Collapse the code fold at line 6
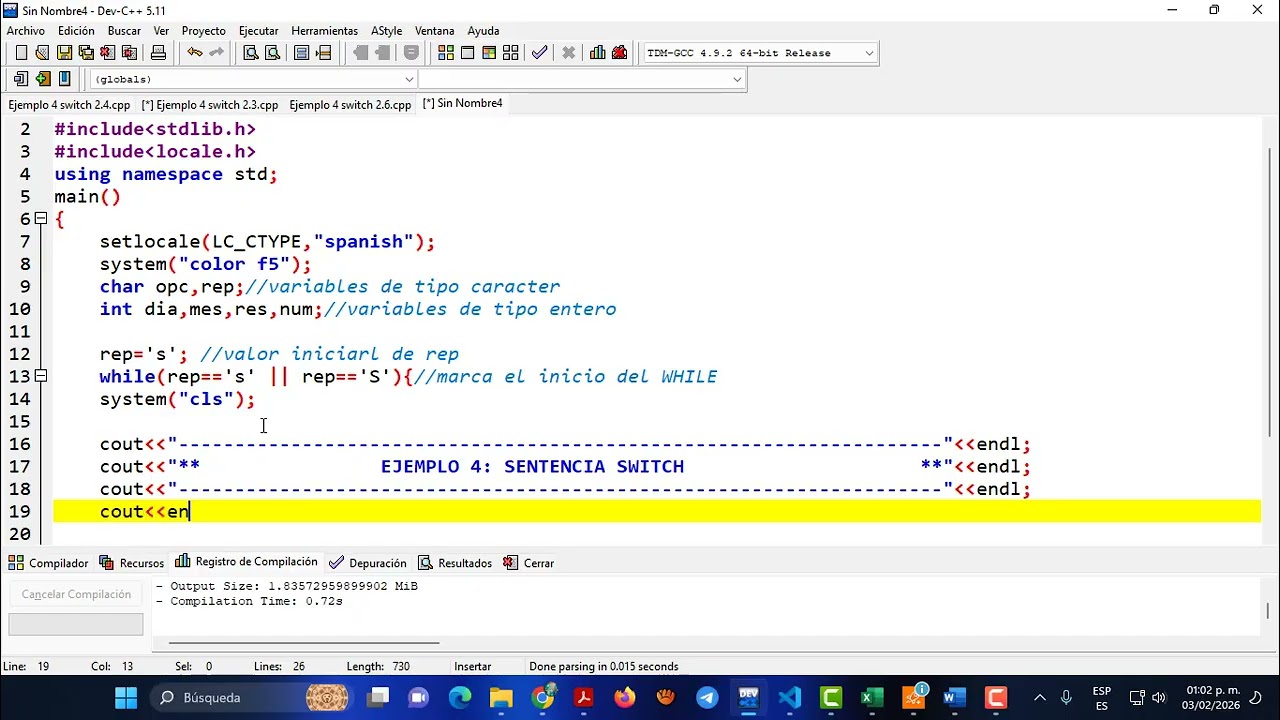 tap(41, 219)
